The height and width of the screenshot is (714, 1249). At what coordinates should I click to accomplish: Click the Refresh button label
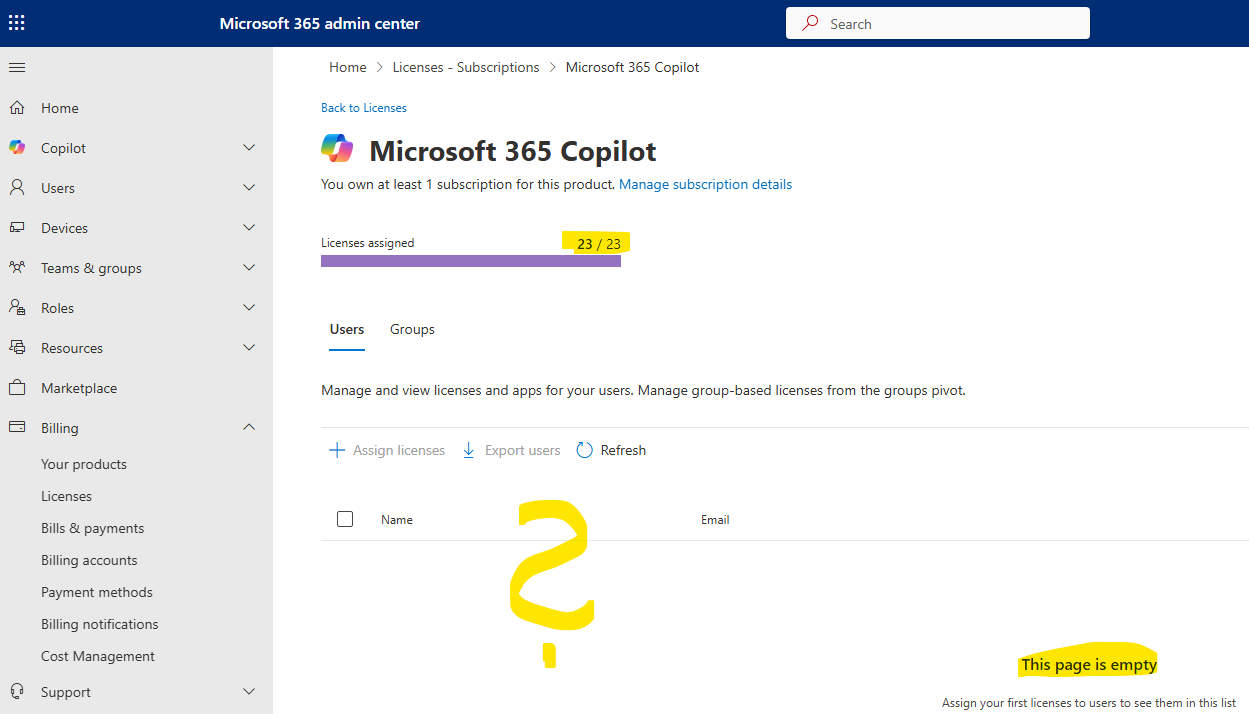(623, 451)
